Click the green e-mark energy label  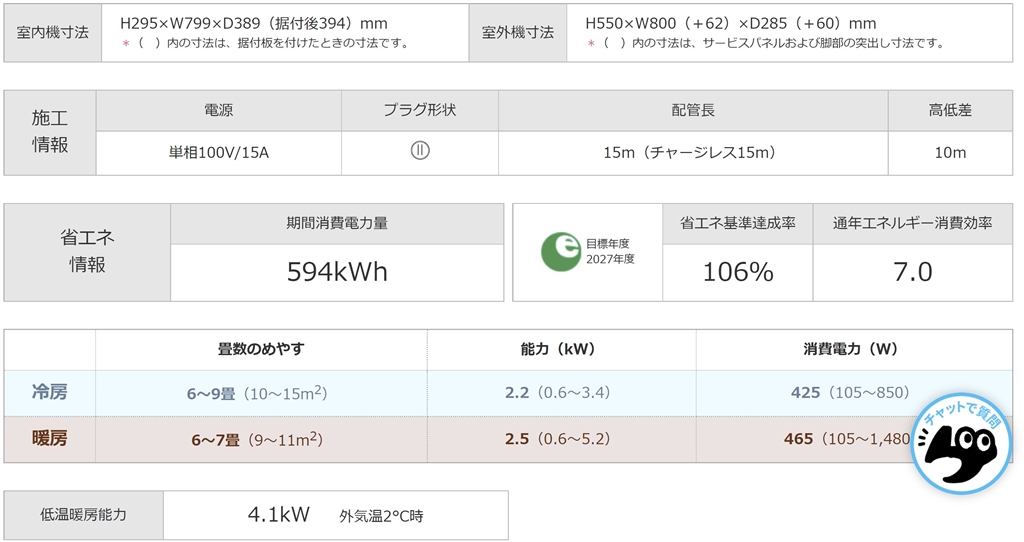coord(561,252)
